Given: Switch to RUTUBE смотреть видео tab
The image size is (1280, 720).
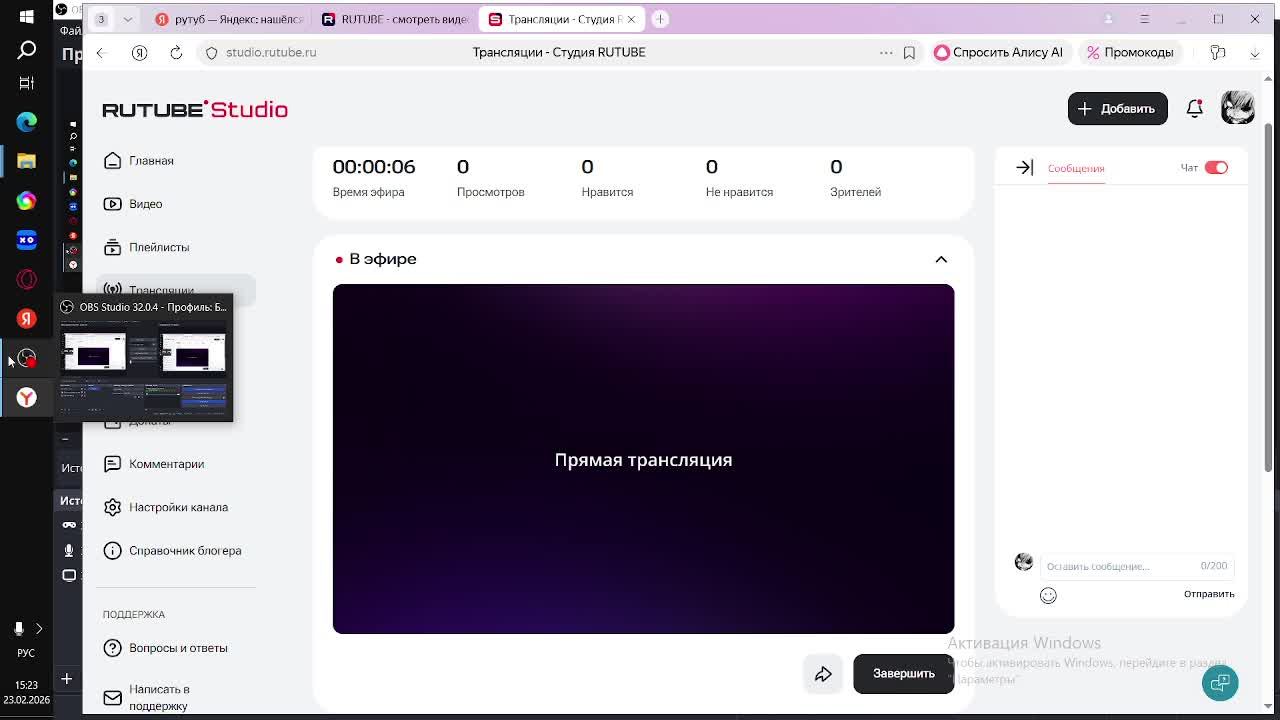Looking at the screenshot, I should (395, 19).
